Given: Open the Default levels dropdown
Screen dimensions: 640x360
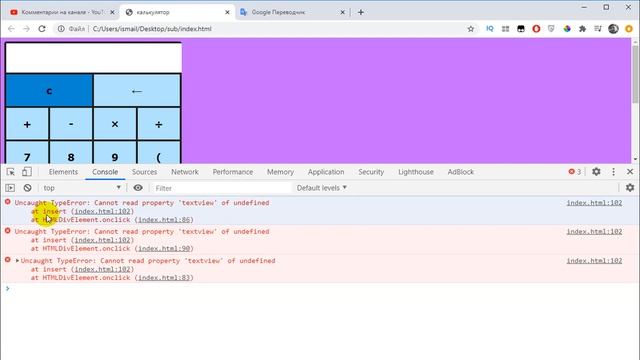Looking at the screenshot, I should point(322,188).
